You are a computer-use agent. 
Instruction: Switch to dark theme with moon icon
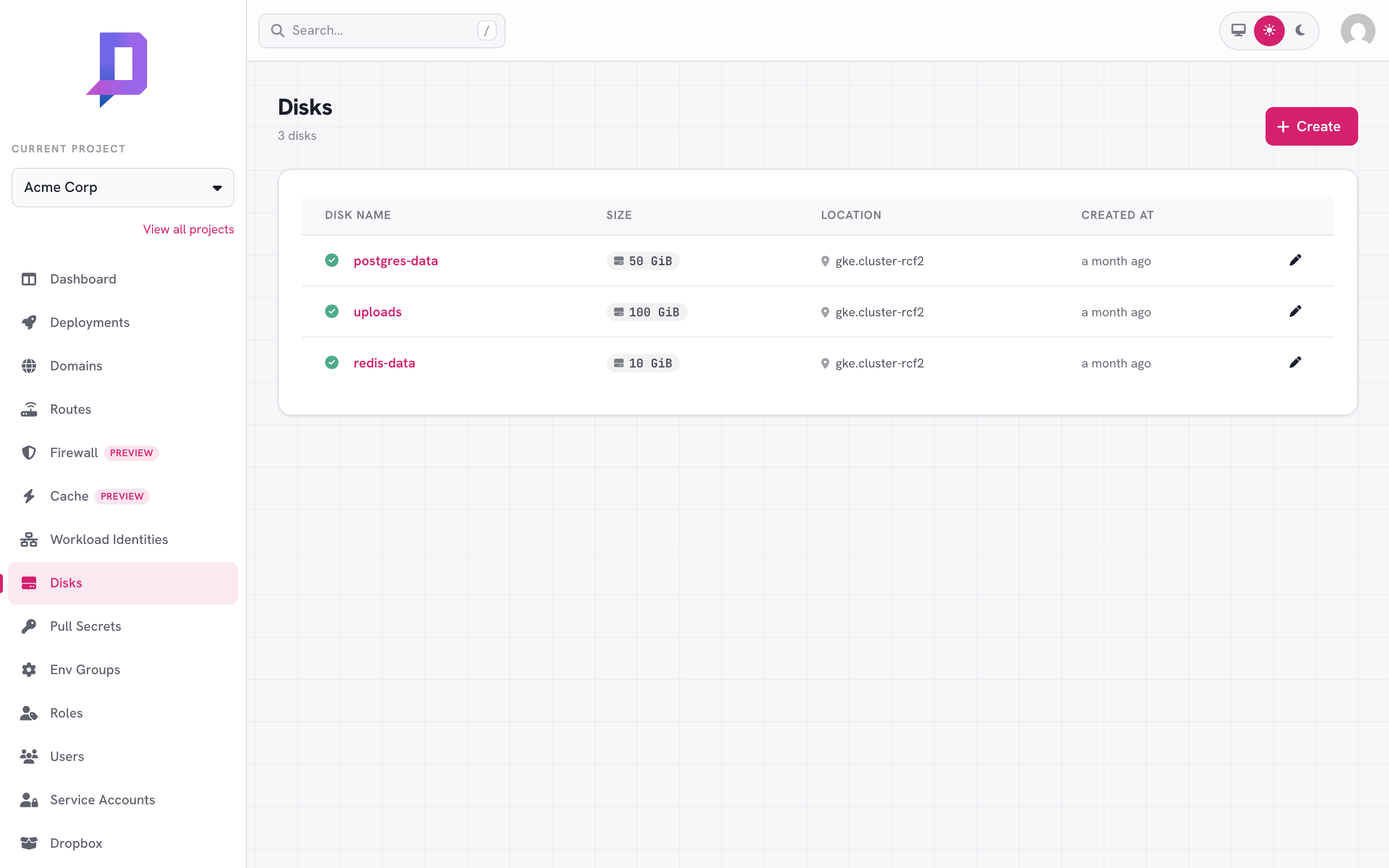1300,30
